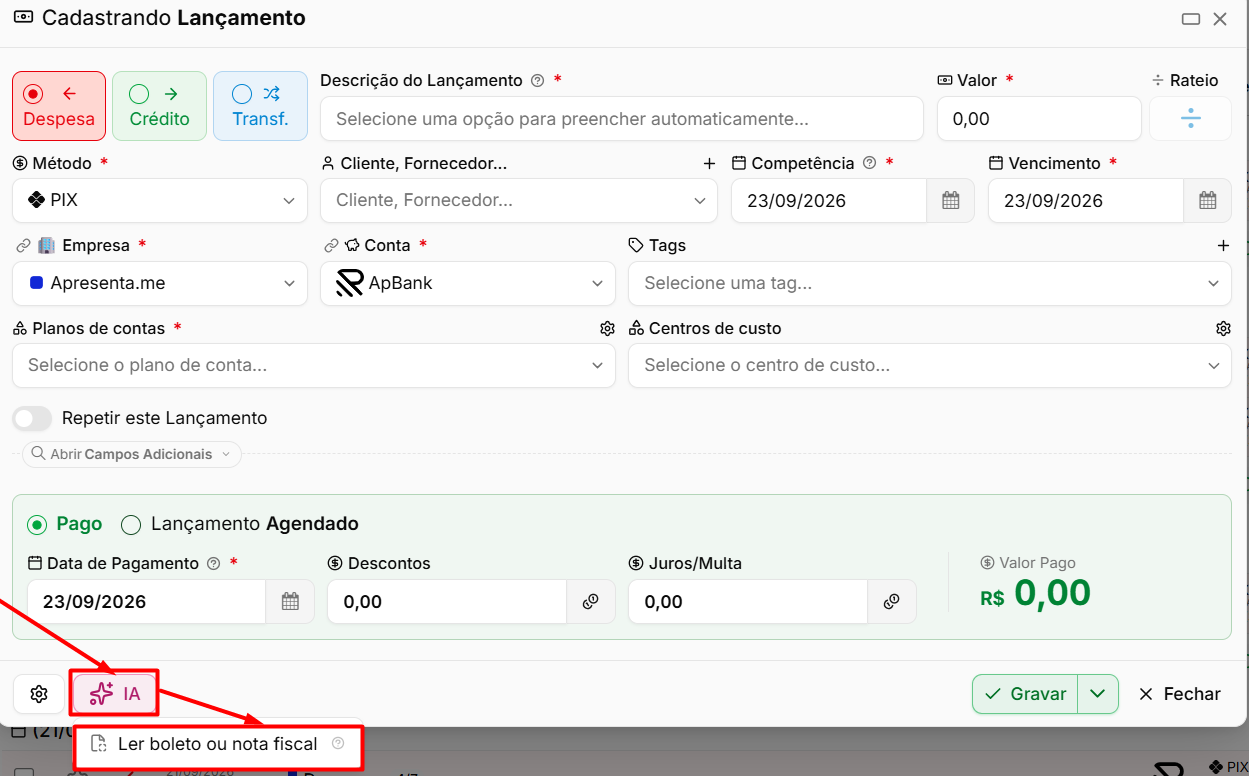Select Lançamento Agendado radio button
This screenshot has width=1249, height=776.
pyautogui.click(x=131, y=524)
